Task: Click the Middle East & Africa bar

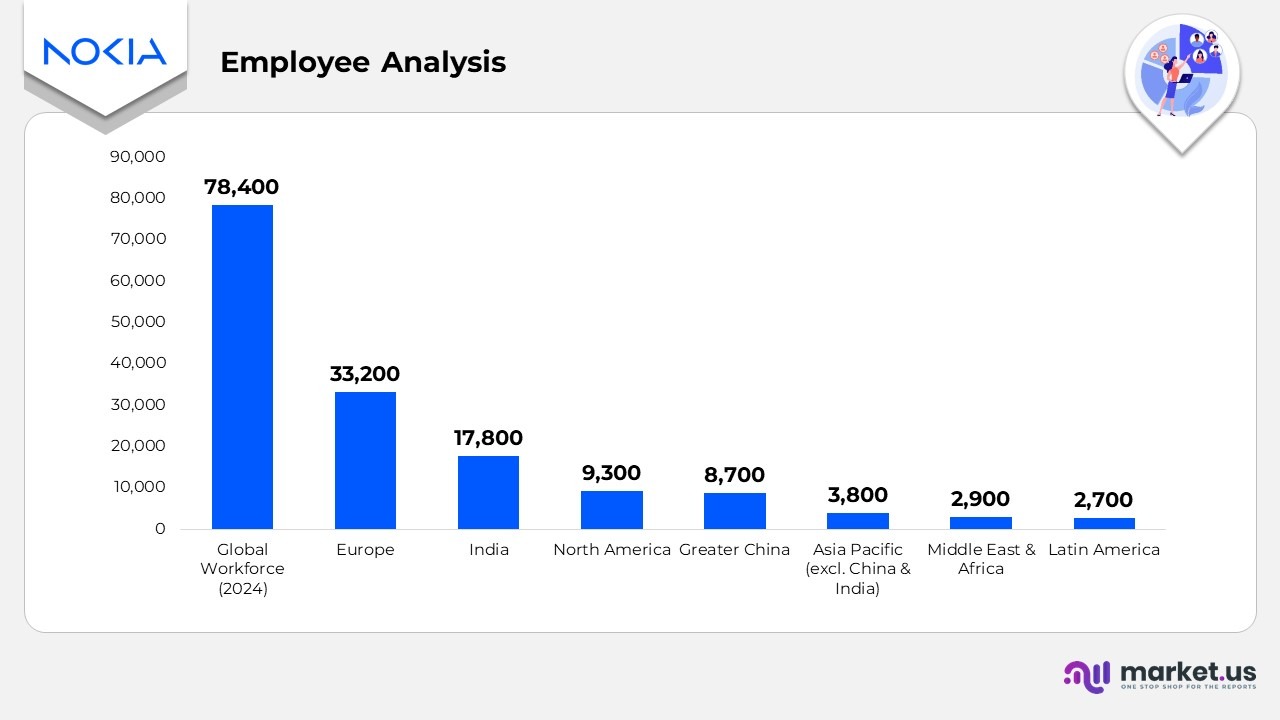Action: [x=981, y=521]
